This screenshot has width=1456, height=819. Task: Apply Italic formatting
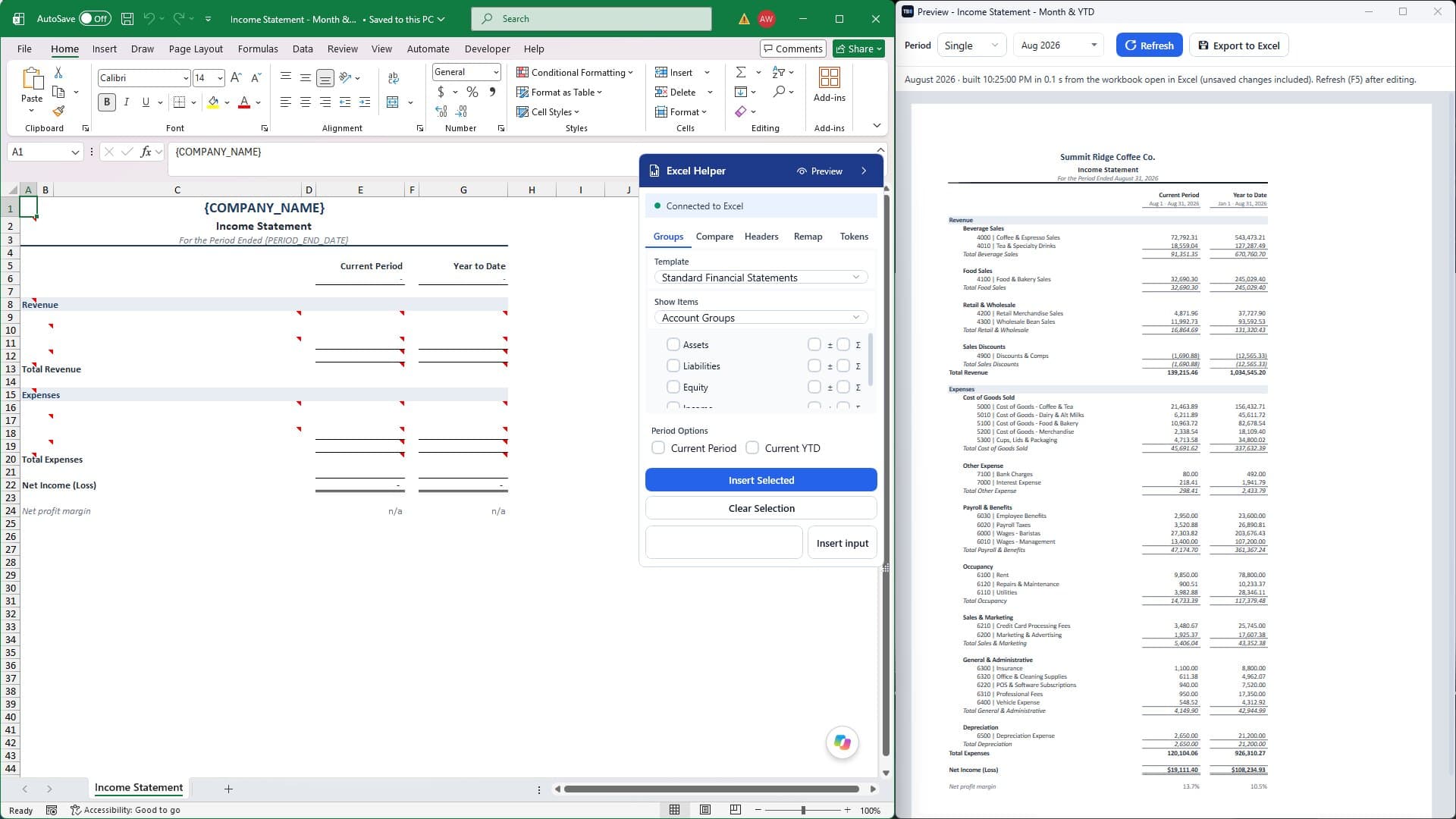[126, 102]
